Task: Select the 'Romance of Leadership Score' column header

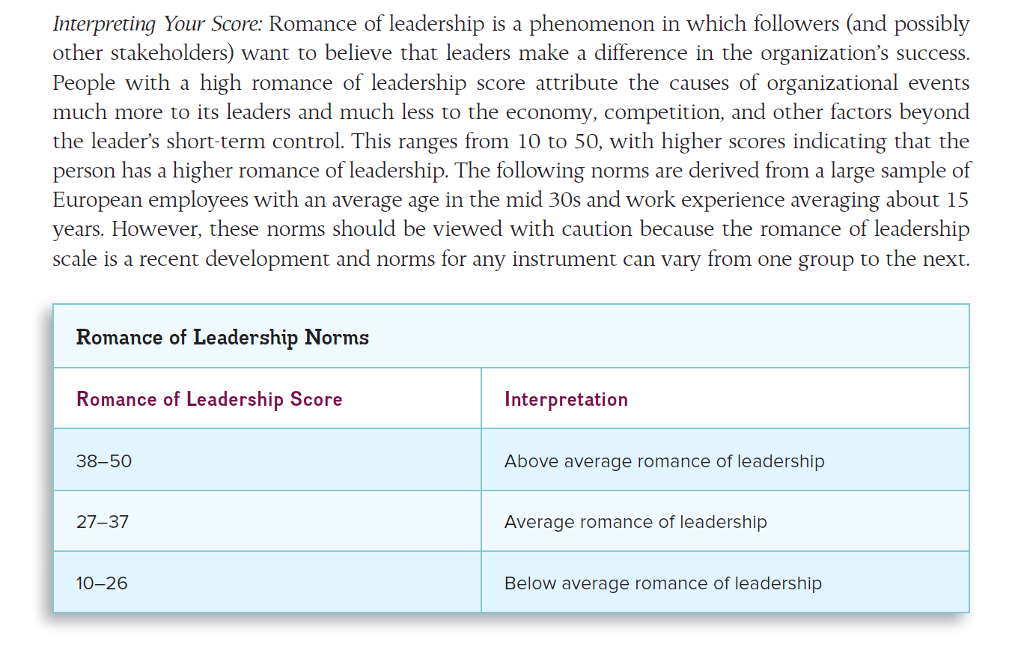Action: [209, 399]
